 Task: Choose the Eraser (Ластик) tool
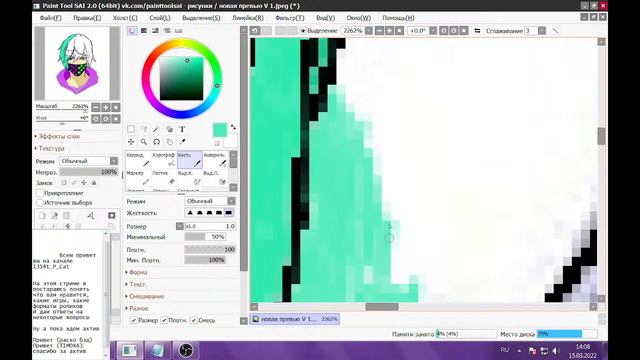pyautogui.click(x=164, y=178)
